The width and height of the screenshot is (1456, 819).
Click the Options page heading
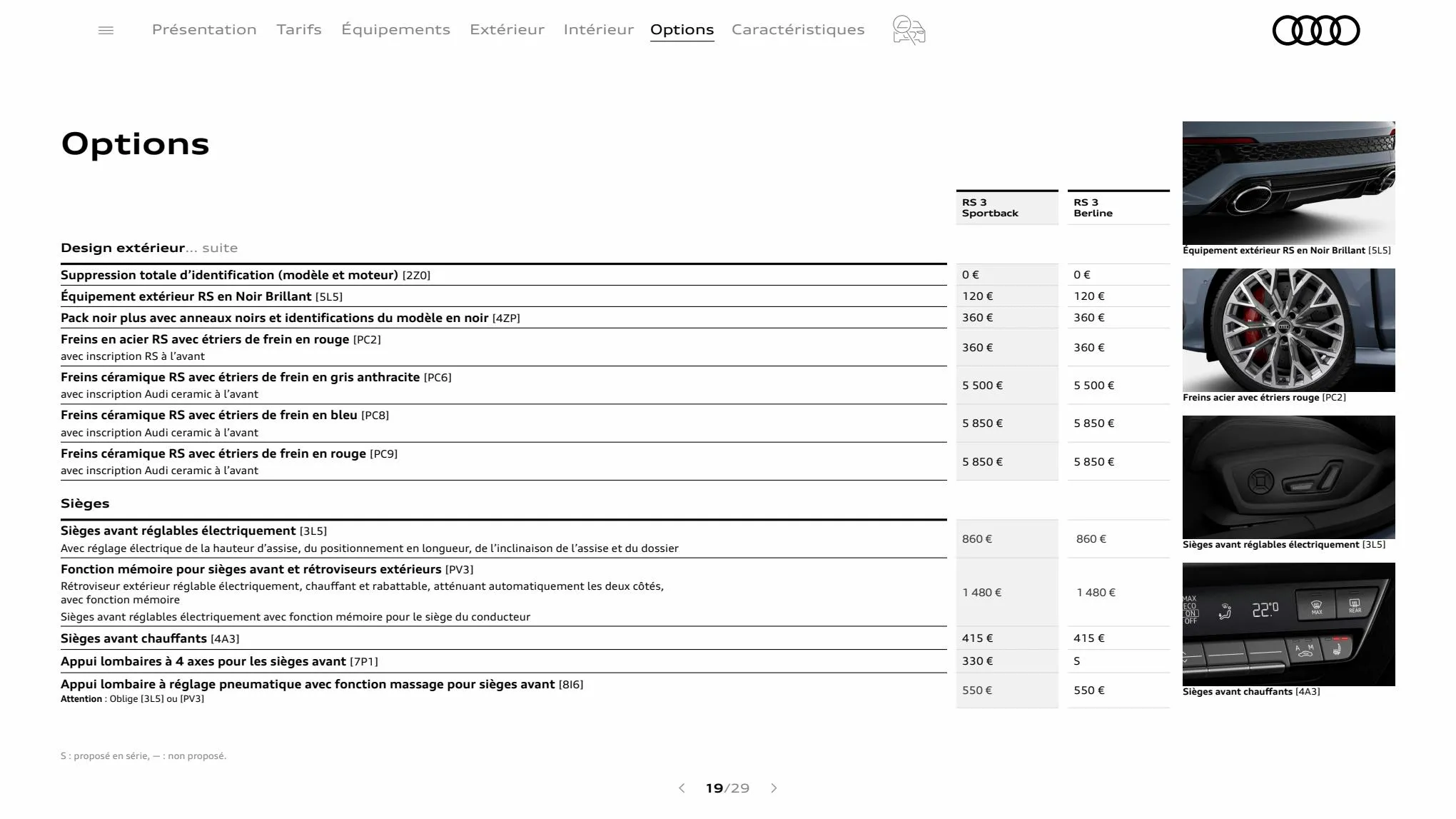tap(135, 144)
